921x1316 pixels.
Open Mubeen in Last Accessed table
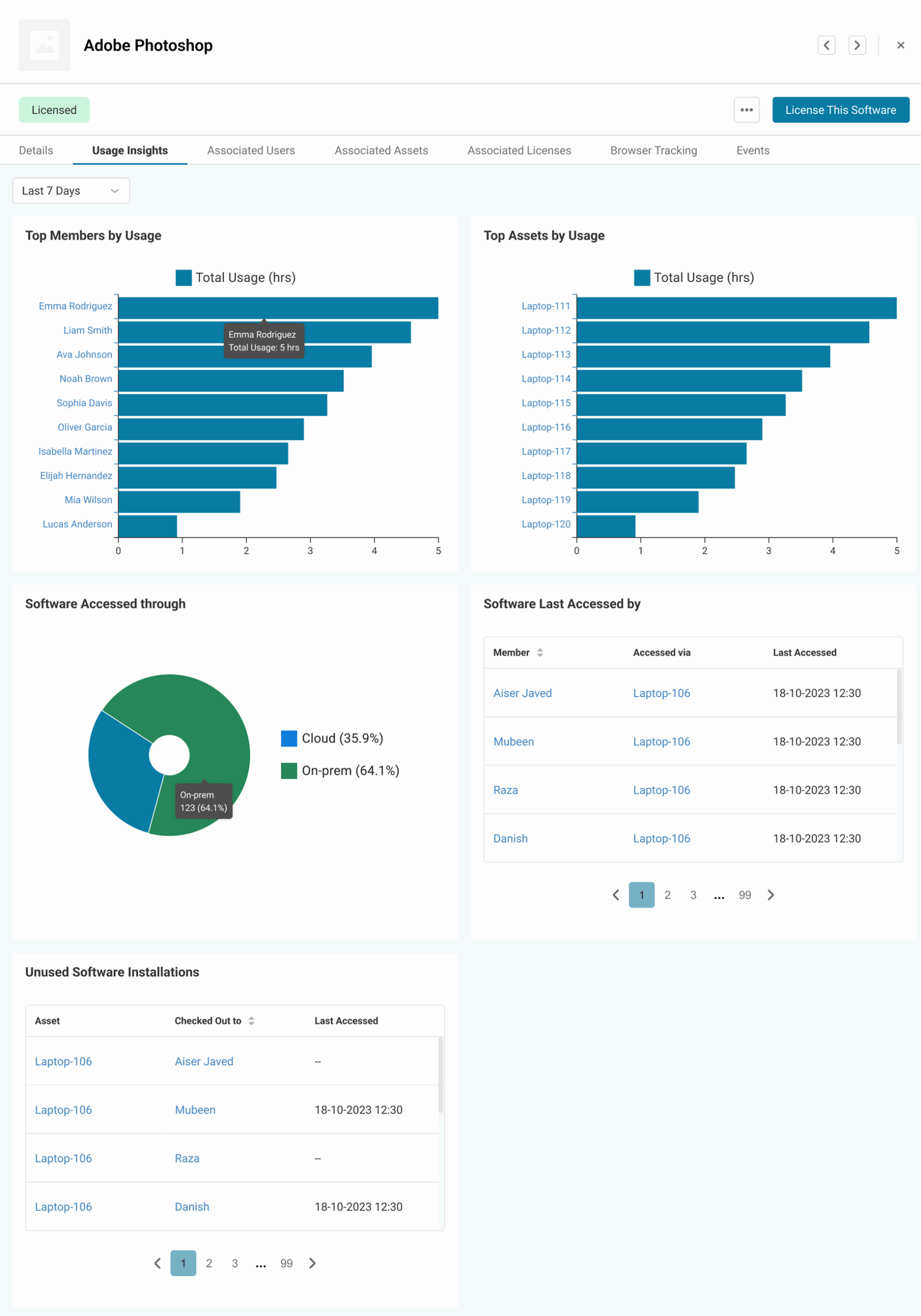point(513,742)
